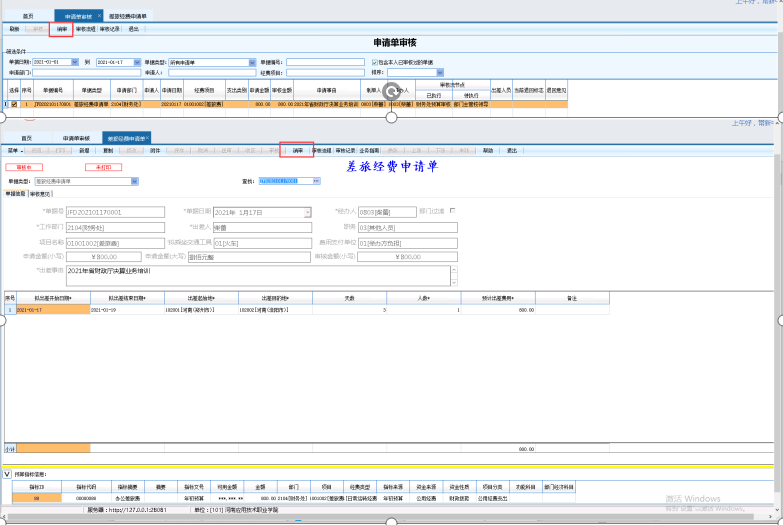Switch to the 首页 tab in the upper window
The image size is (783, 525).
[x=28, y=16]
